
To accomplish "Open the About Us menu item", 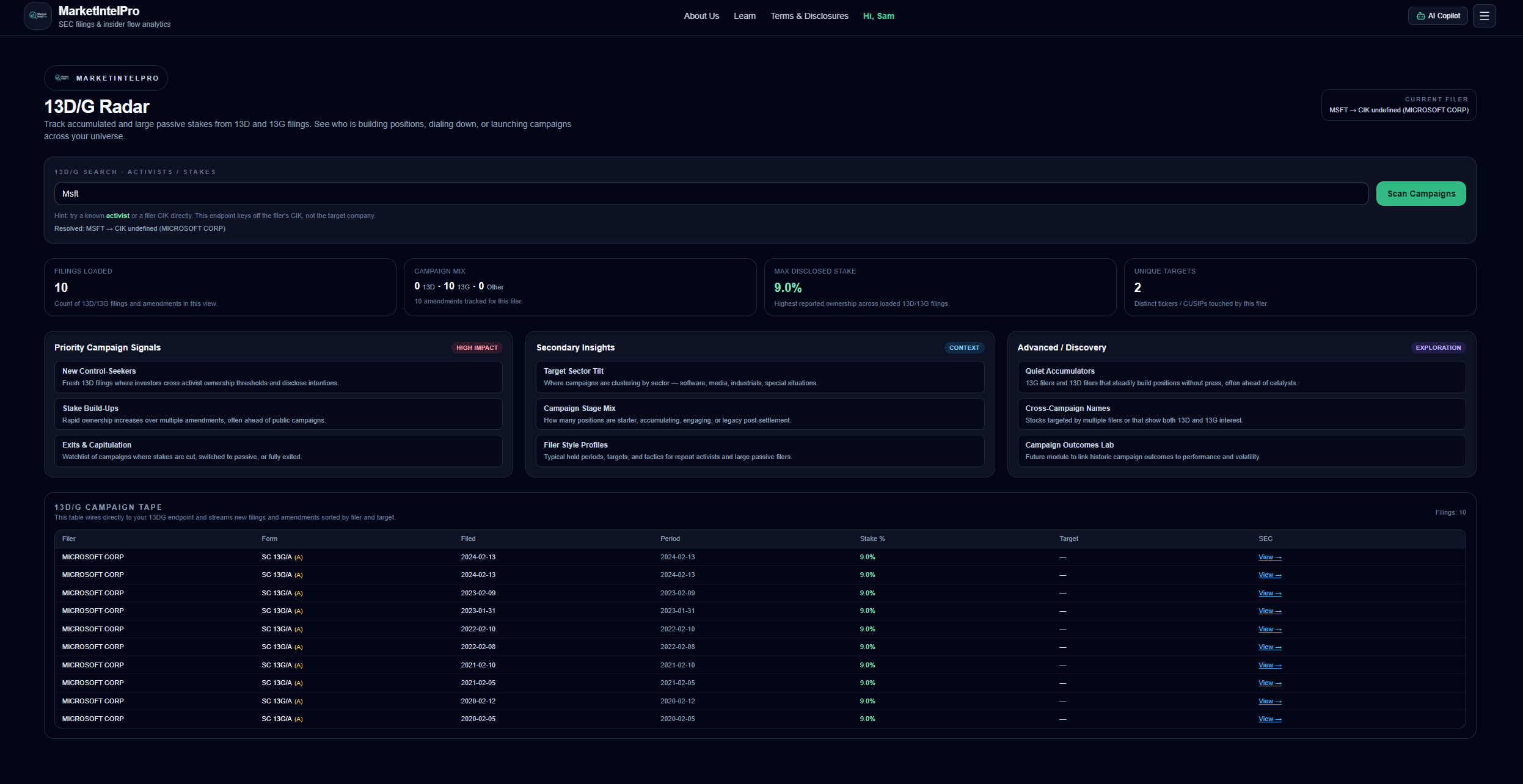I will click(701, 15).
